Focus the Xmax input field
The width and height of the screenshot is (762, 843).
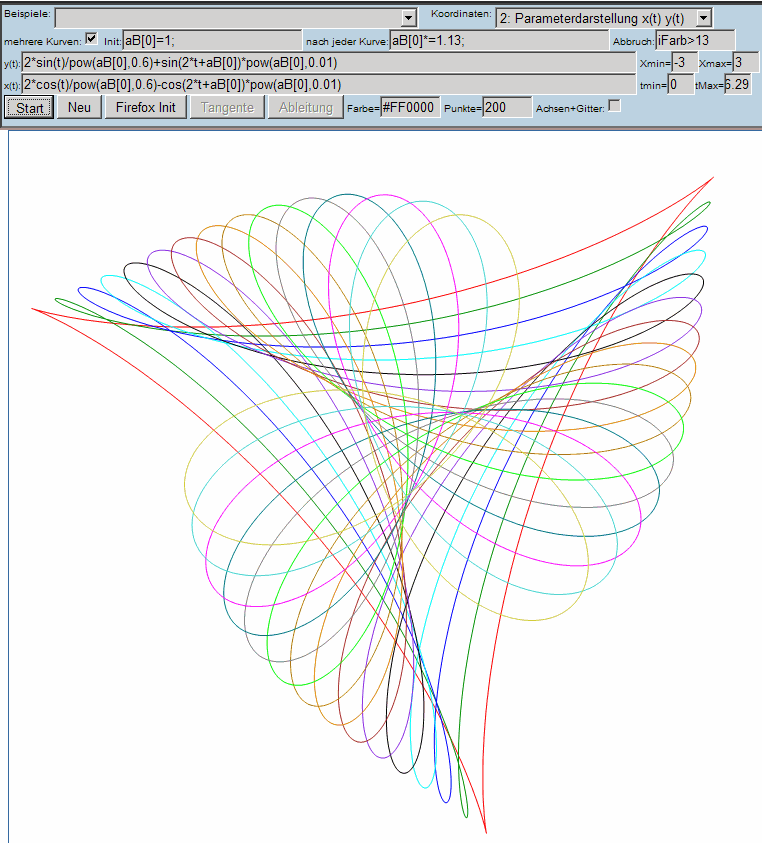click(745, 62)
